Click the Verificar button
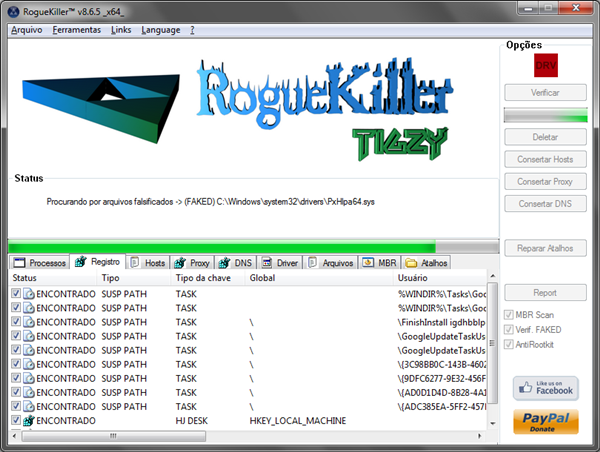The width and height of the screenshot is (600, 452). pyautogui.click(x=545, y=93)
